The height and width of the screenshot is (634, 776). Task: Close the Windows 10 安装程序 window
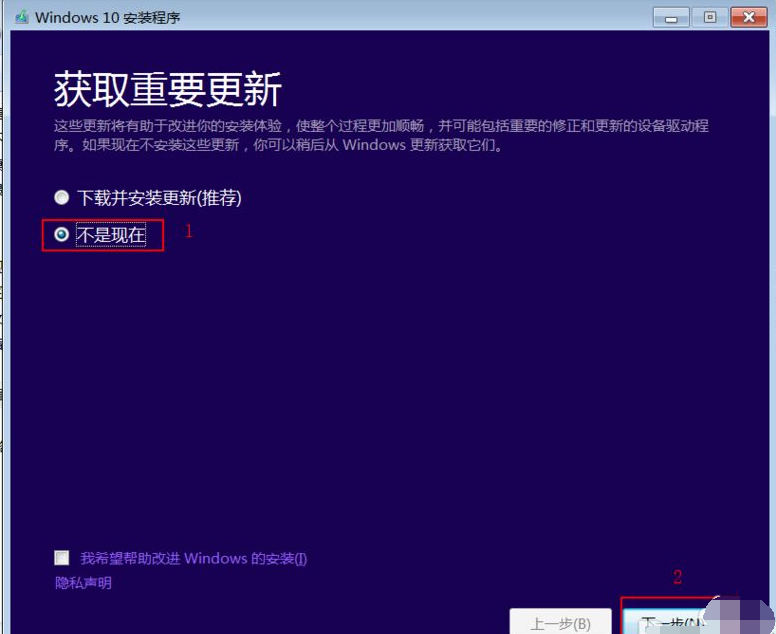[748, 17]
